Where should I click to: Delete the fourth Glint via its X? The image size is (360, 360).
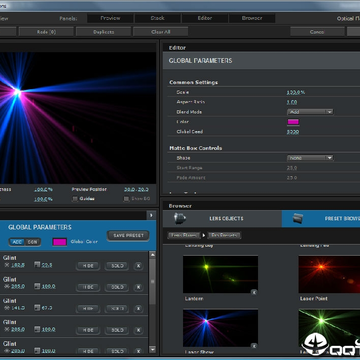coord(138,330)
